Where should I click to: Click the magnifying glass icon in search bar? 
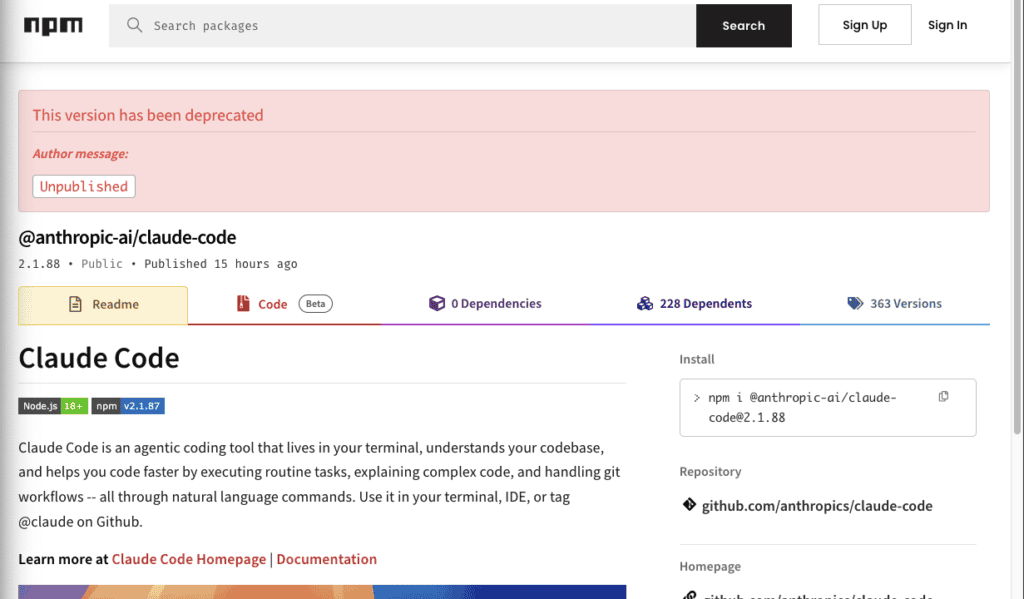[134, 25]
